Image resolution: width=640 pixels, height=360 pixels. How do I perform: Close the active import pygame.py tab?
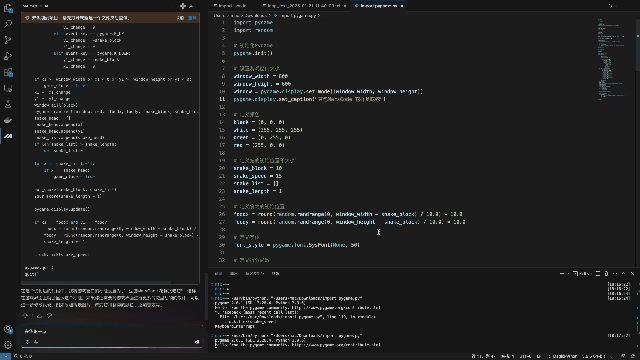point(402,6)
